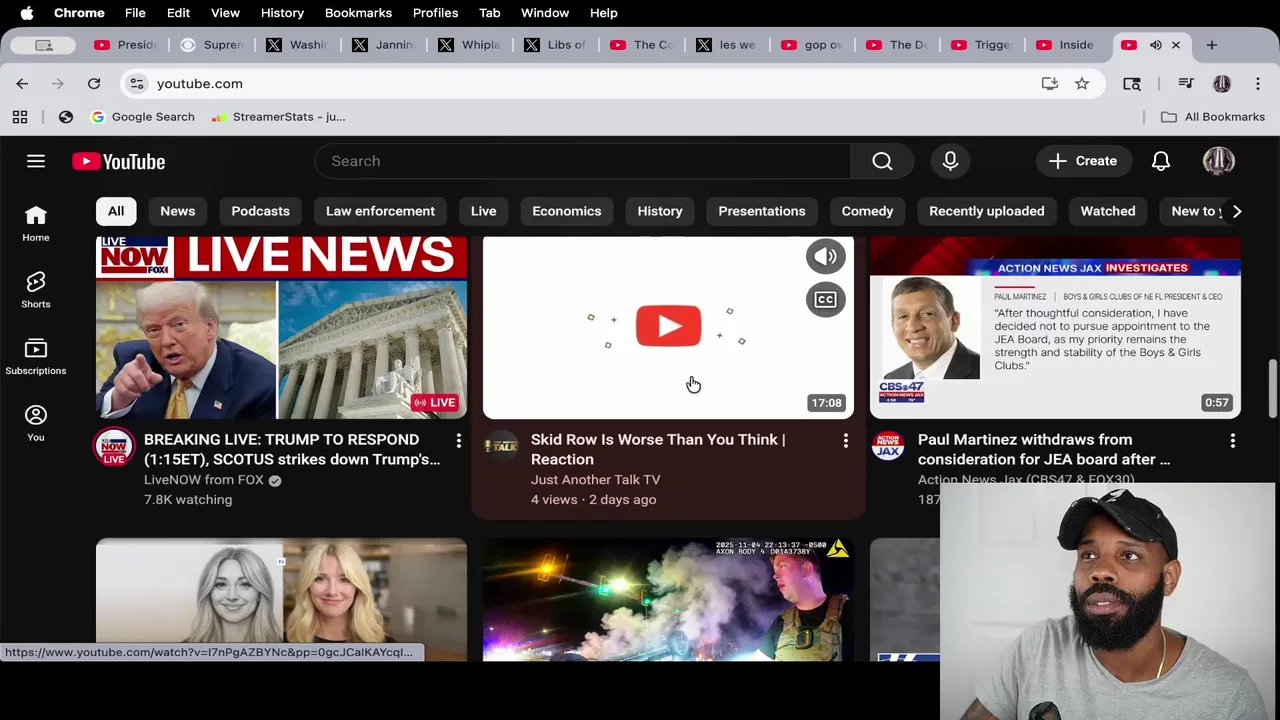Open the Apple menu
The width and height of the screenshot is (1280, 720).
coord(27,13)
